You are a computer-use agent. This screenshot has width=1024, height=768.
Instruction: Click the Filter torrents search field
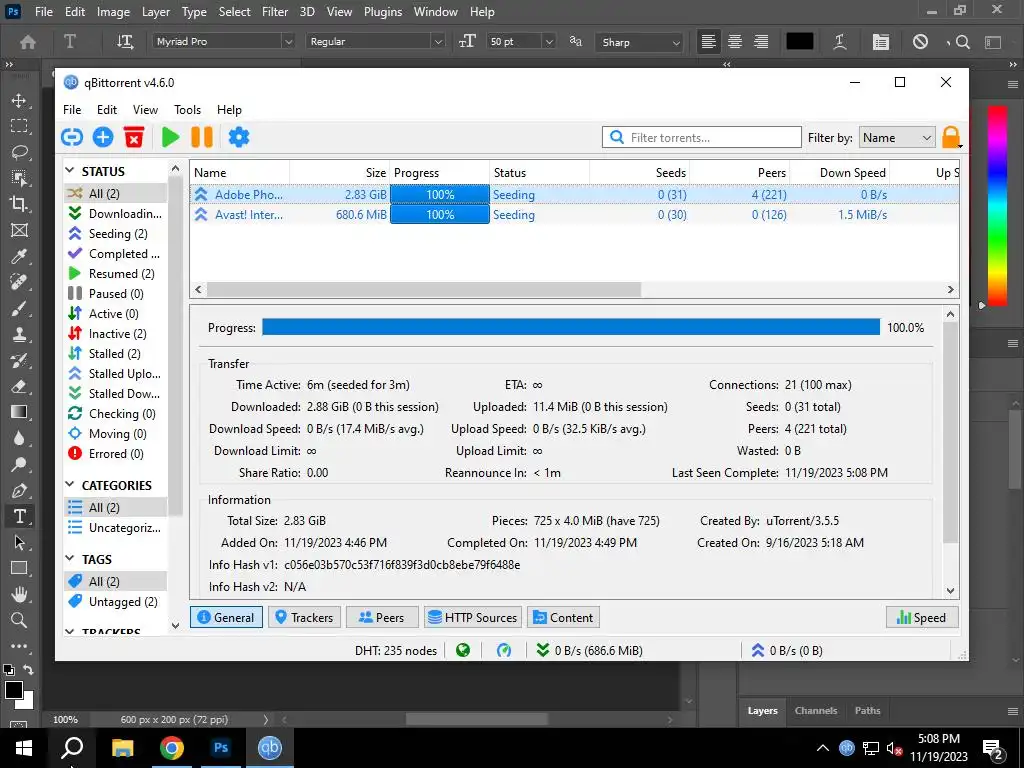[x=701, y=138]
